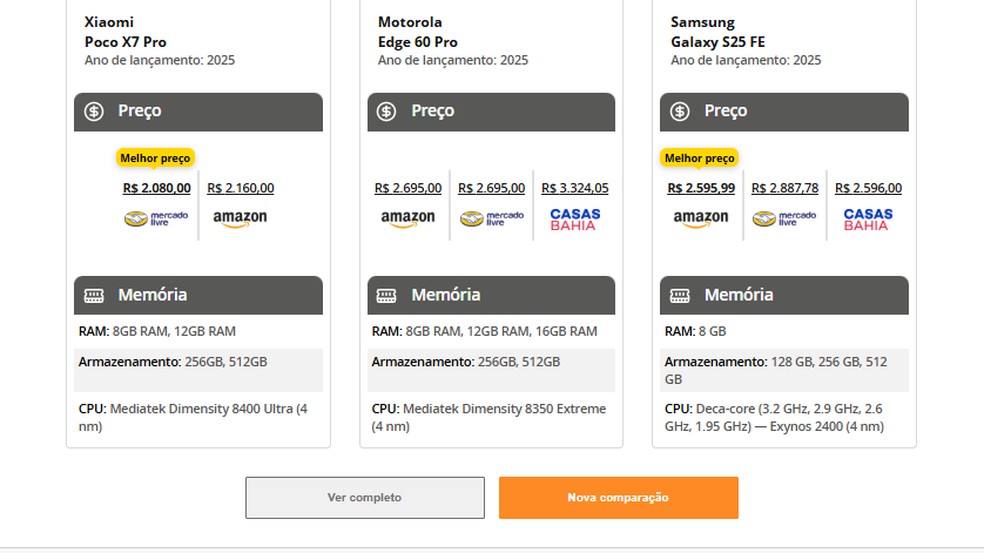The width and height of the screenshot is (984, 553).
Task: Open the R$ 2.887,78 price link
Action: [x=785, y=188]
